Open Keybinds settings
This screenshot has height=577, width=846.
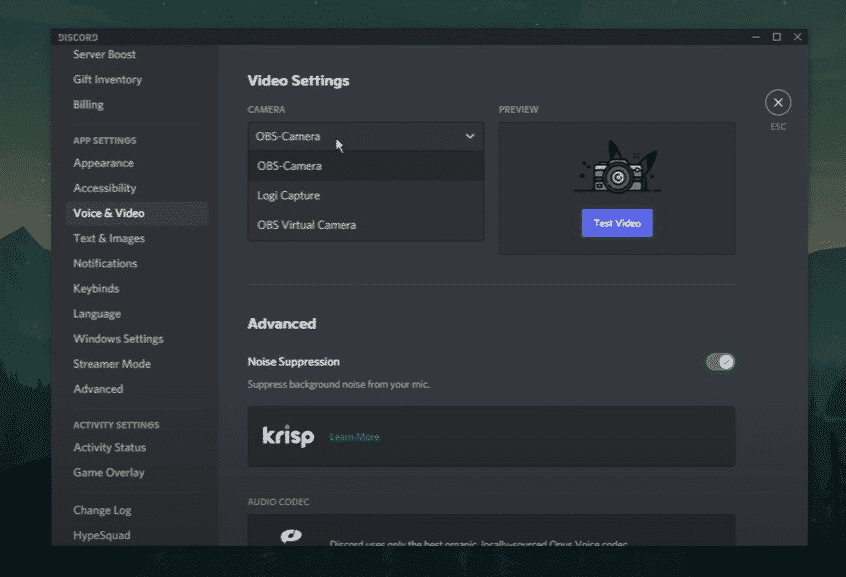95,288
